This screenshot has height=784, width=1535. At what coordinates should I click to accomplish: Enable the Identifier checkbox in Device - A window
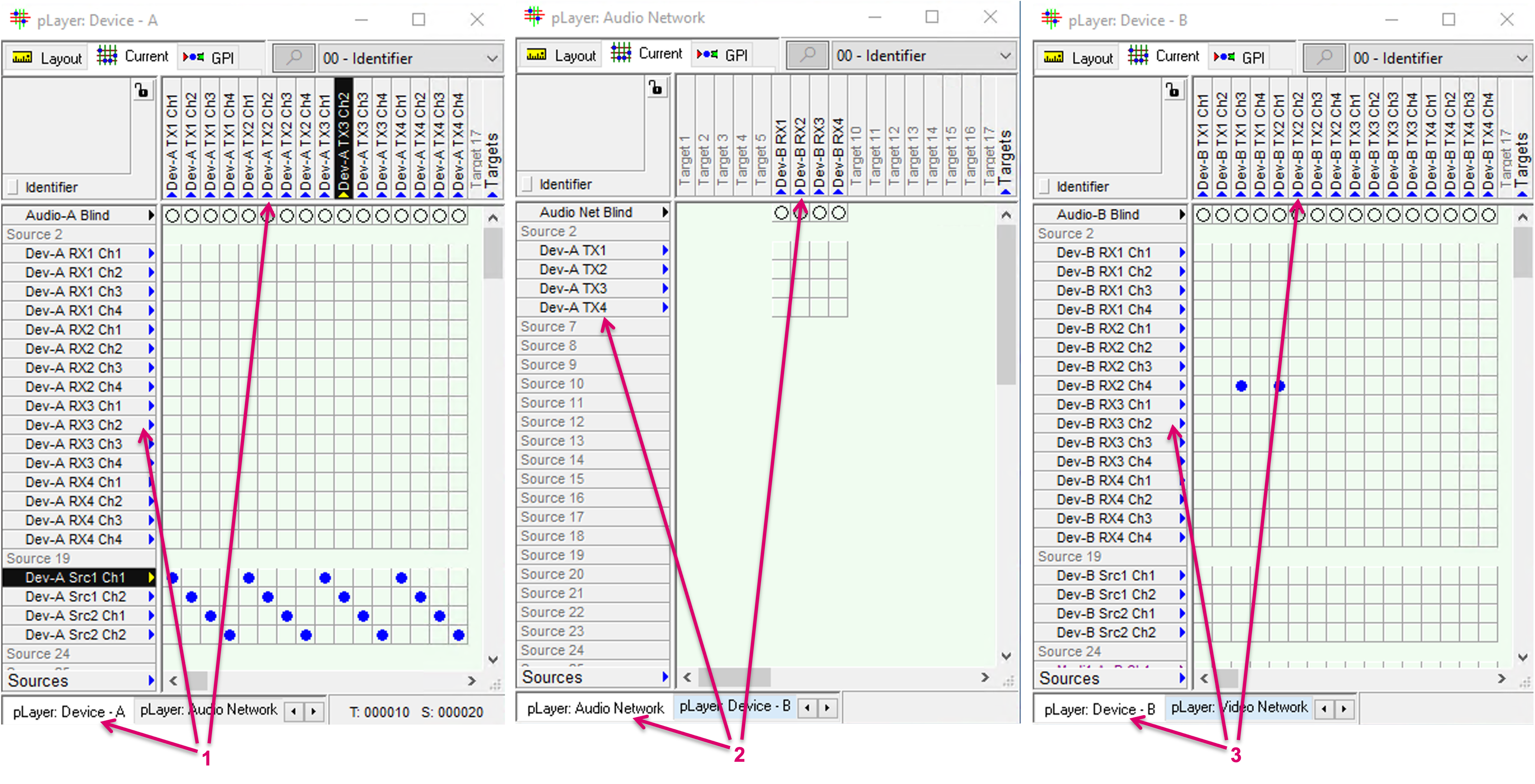pyautogui.click(x=13, y=187)
